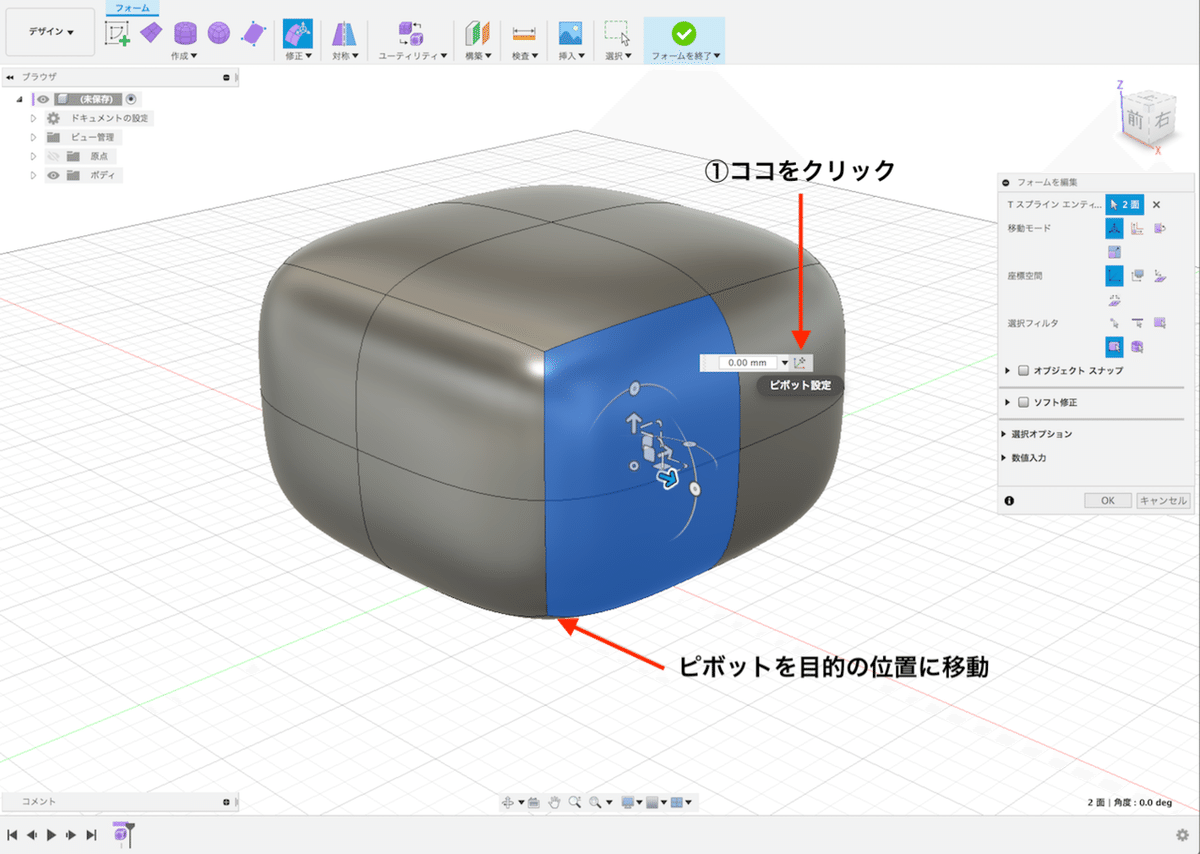Viewport: 1200px width, 854px height.
Task: Open timeline settings gear at bottom right
Action: pos(1183,834)
